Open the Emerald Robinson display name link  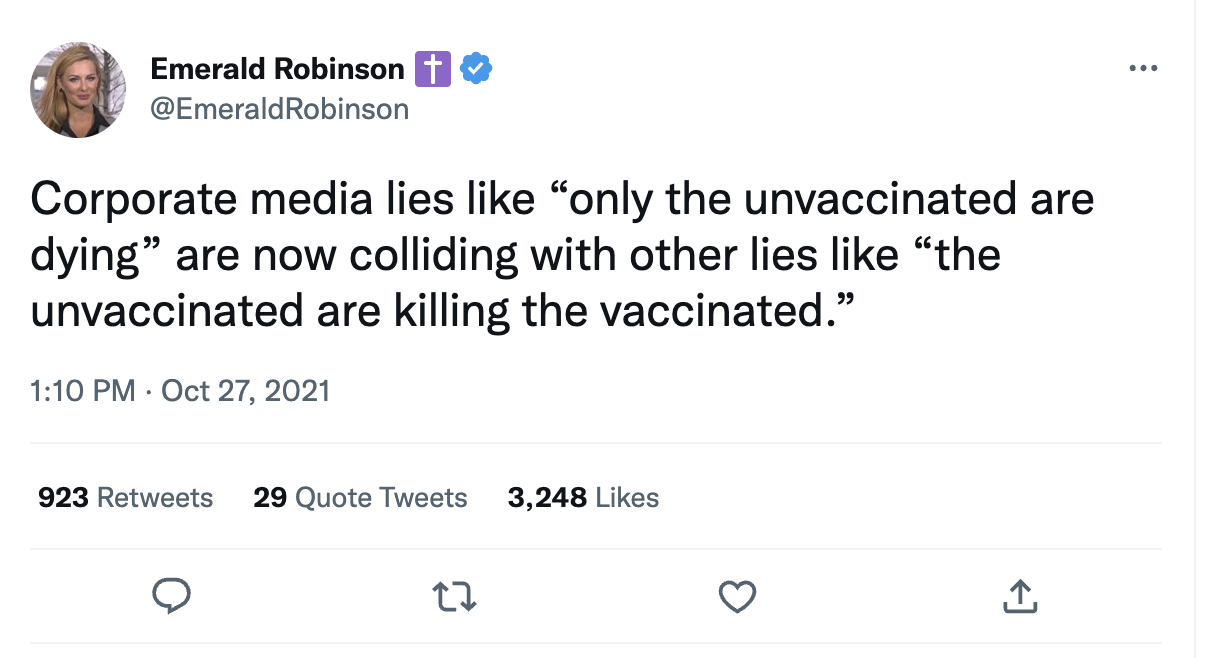pos(277,69)
